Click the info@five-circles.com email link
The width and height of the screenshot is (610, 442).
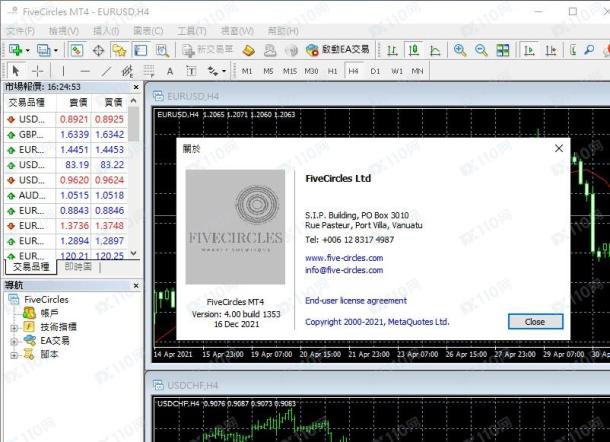click(344, 270)
